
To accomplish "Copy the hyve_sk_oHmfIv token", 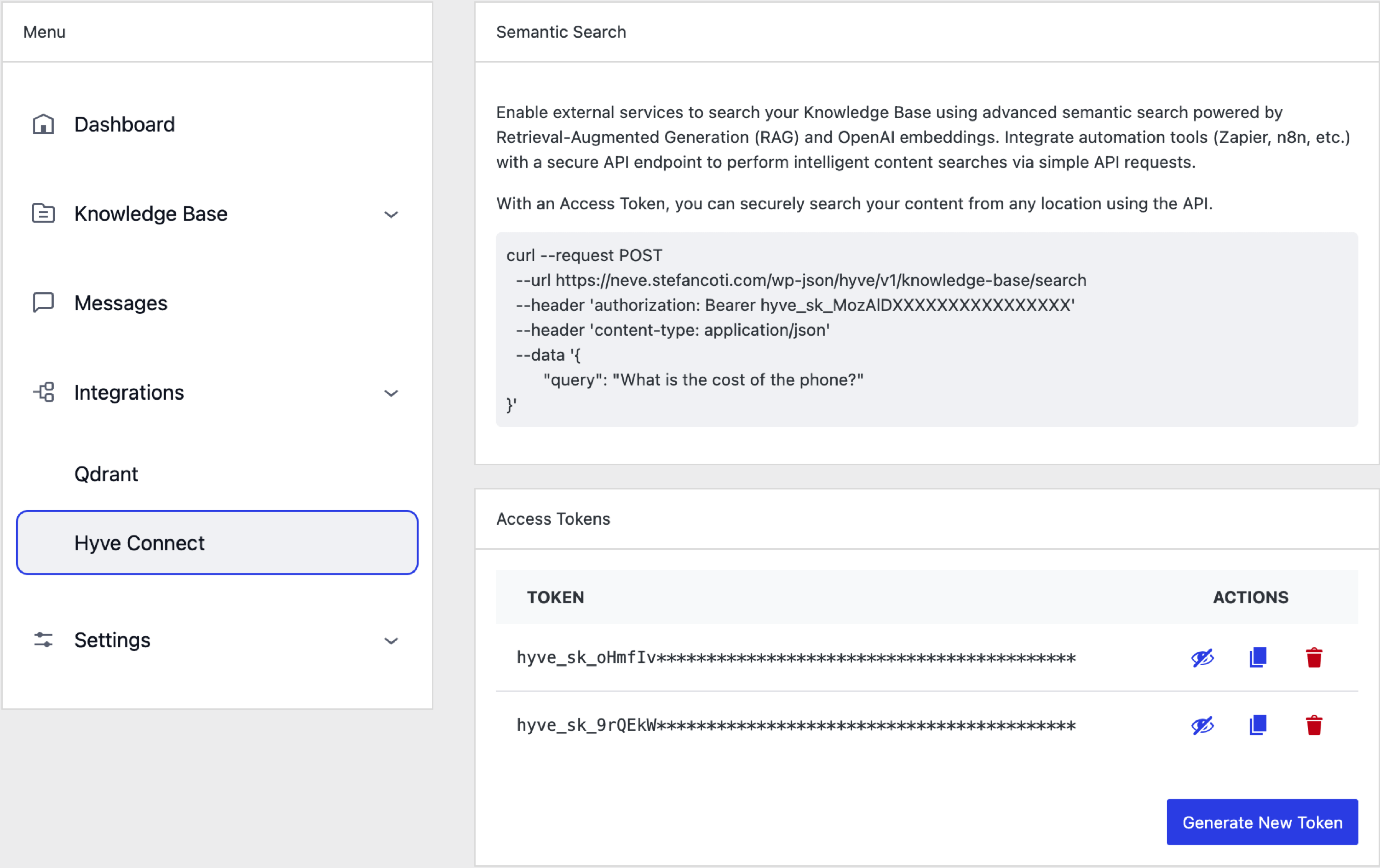I will pyautogui.click(x=1258, y=657).
